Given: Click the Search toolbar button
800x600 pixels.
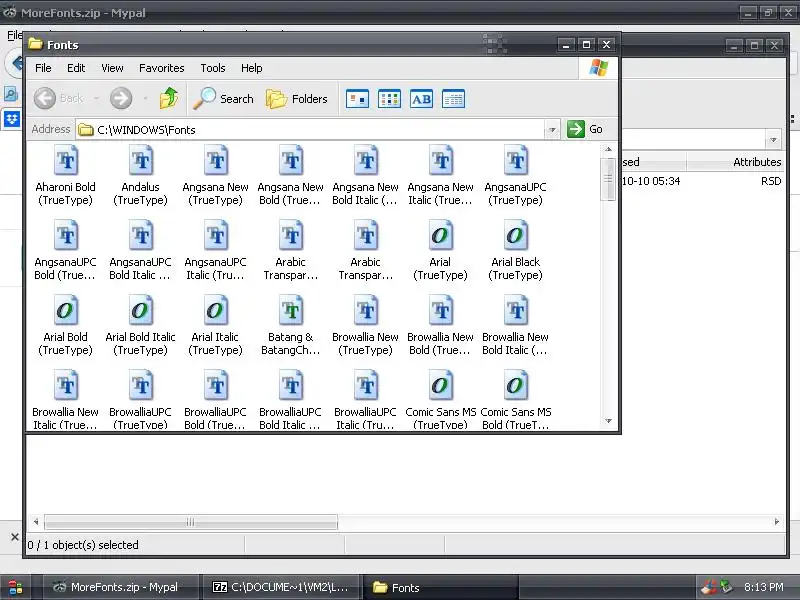Looking at the screenshot, I should click(x=223, y=98).
